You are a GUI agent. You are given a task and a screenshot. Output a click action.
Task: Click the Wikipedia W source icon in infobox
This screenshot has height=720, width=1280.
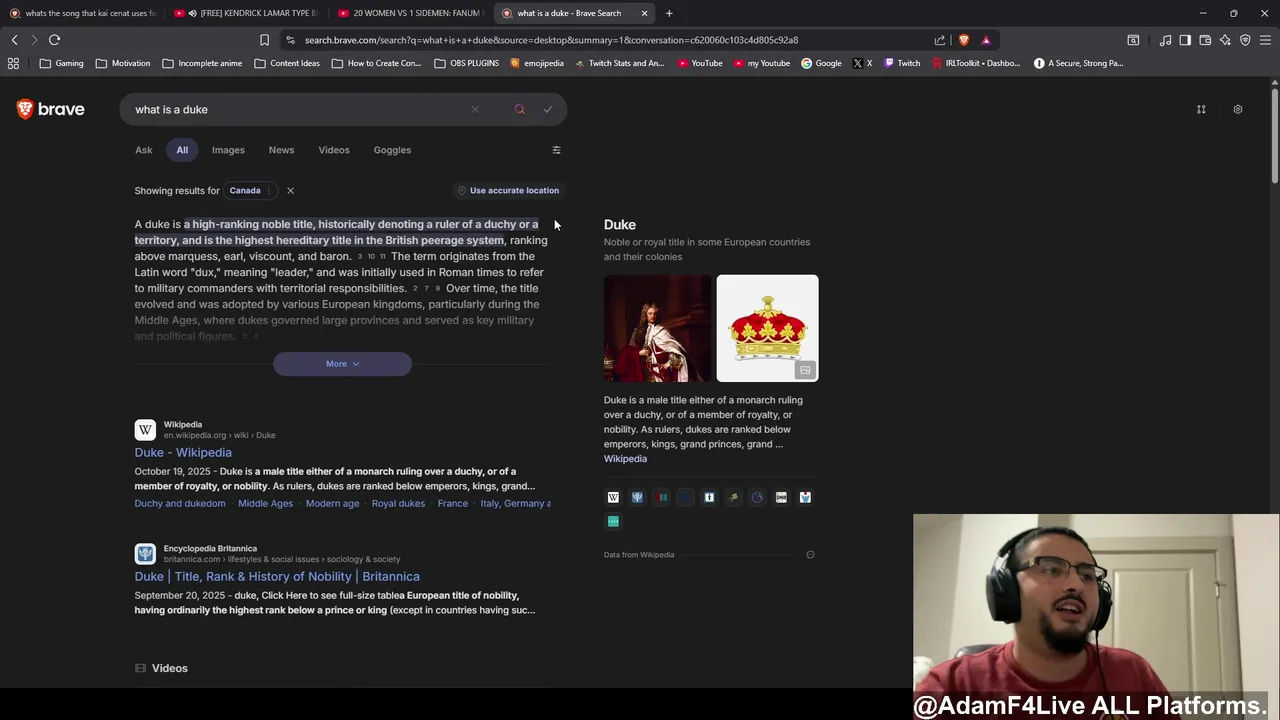(x=613, y=497)
